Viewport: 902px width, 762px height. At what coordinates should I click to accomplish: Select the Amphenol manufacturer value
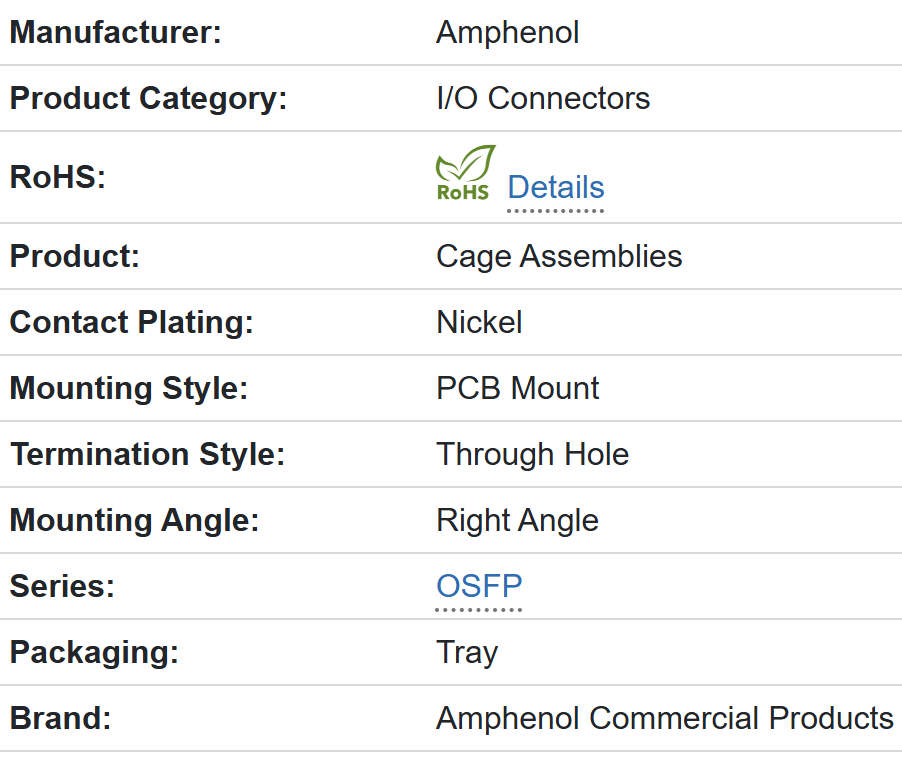click(x=507, y=32)
